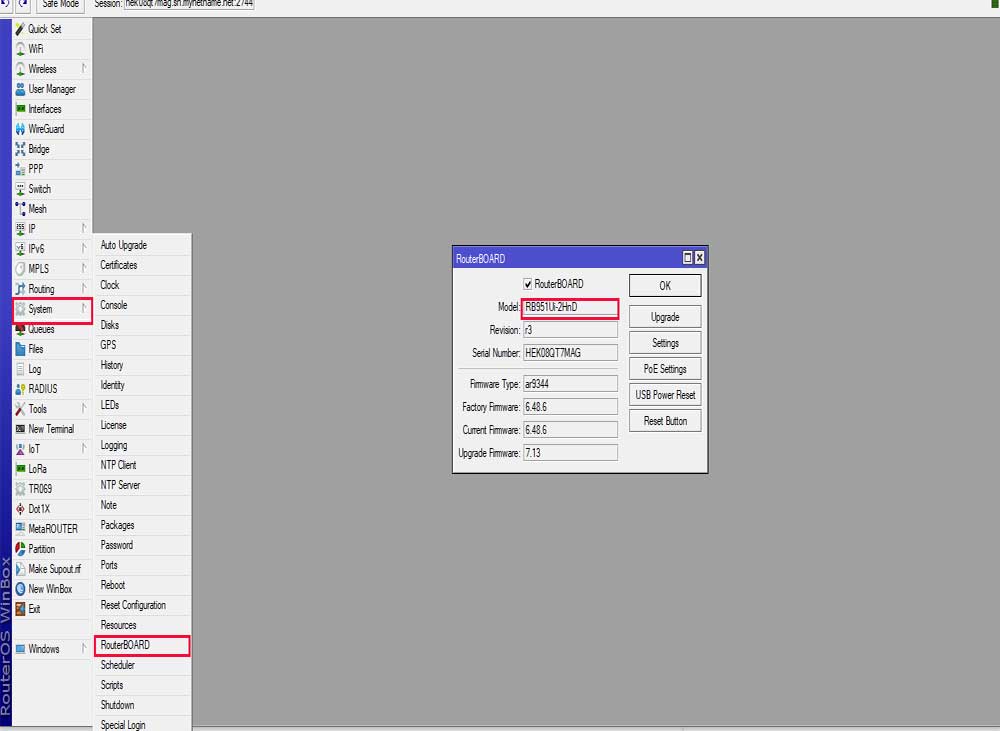Viewport: 1000px width, 731px height.
Task: Click the Partition pie icon
Action: (20, 549)
